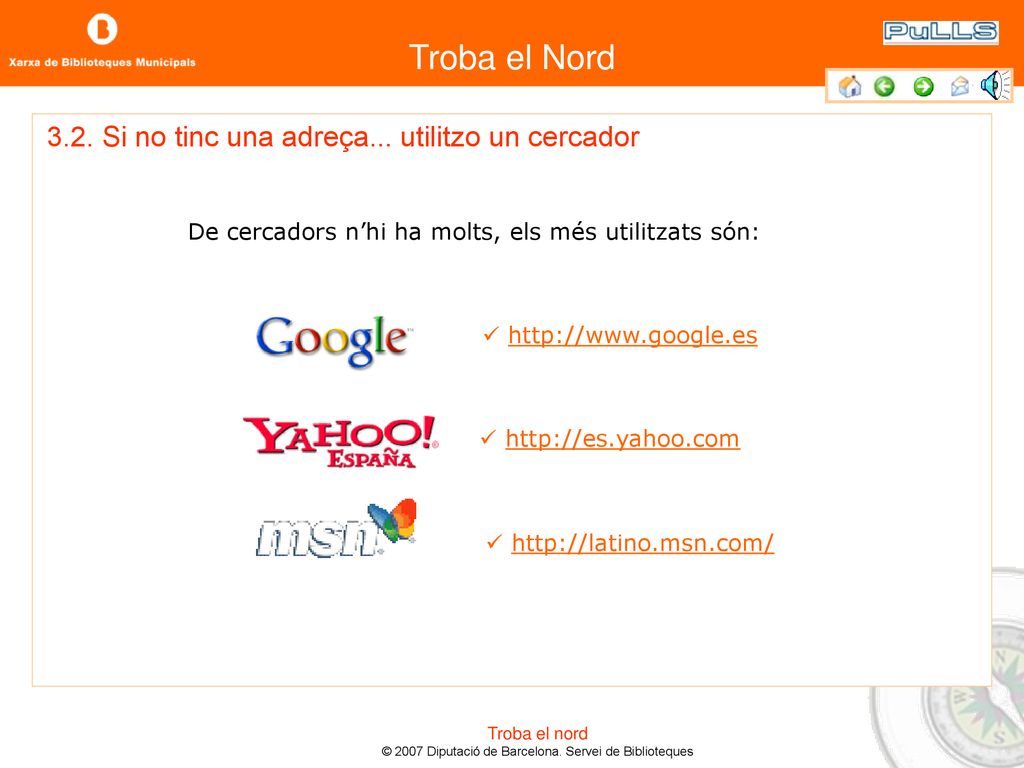Click the footer text 'Troba el nord'
This screenshot has width=1024, height=768.
[537, 733]
